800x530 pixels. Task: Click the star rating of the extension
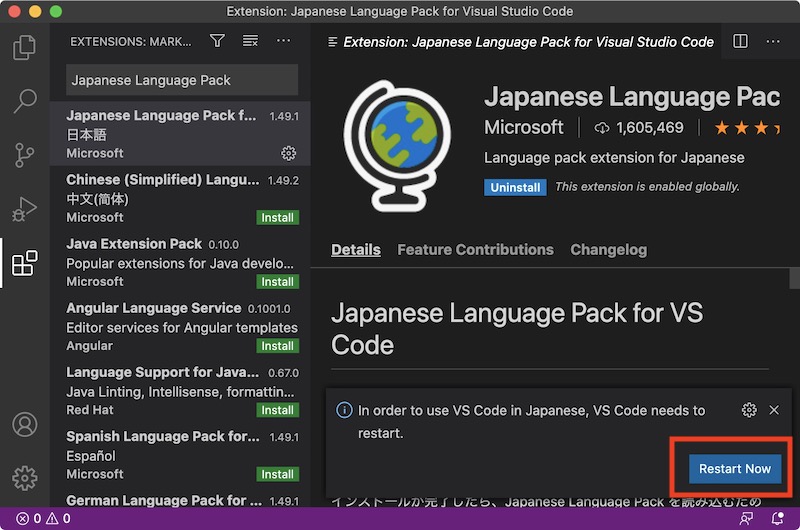pyautogui.click(x=747, y=128)
